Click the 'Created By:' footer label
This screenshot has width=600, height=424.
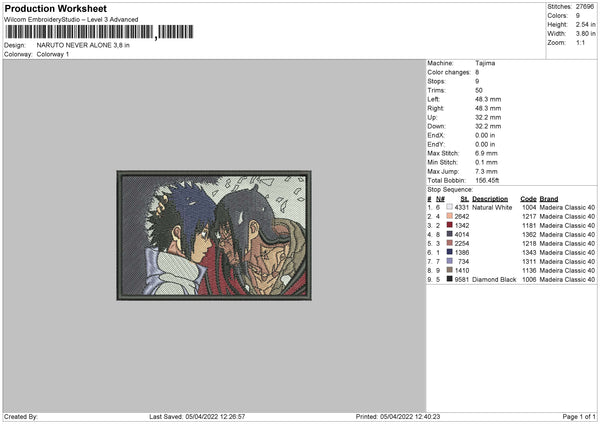point(21,416)
